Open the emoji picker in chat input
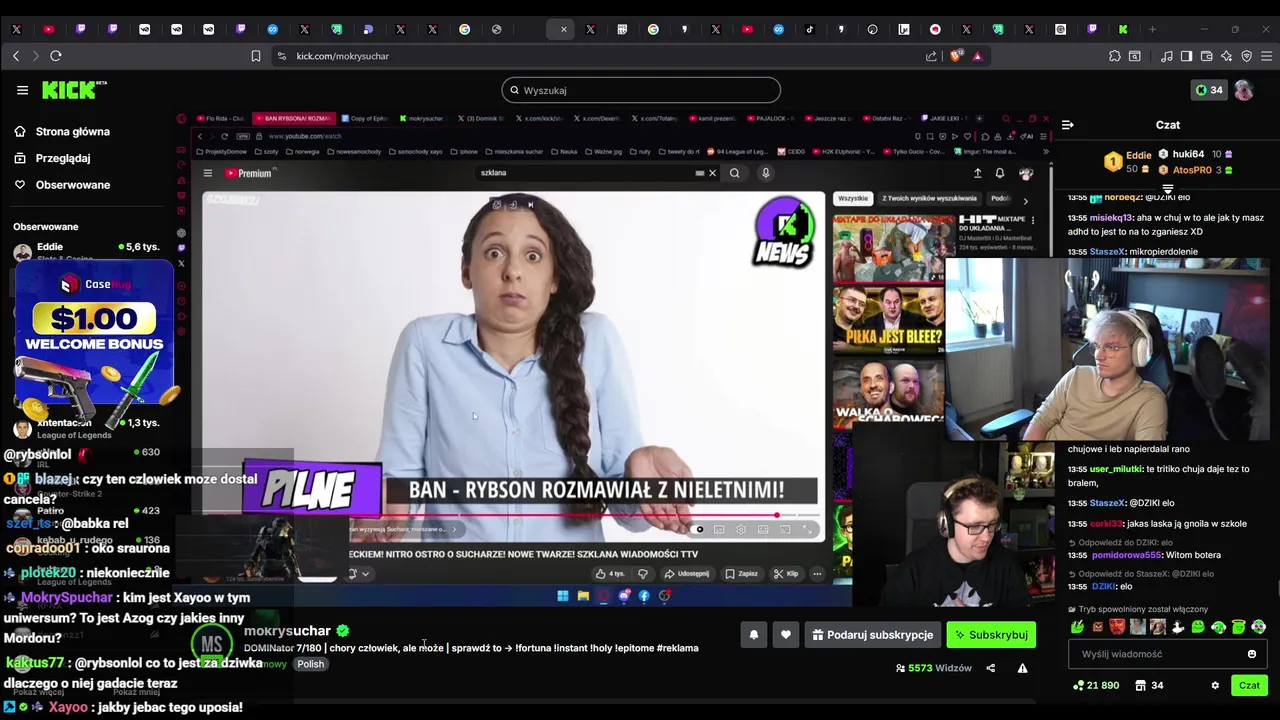 tap(1251, 654)
